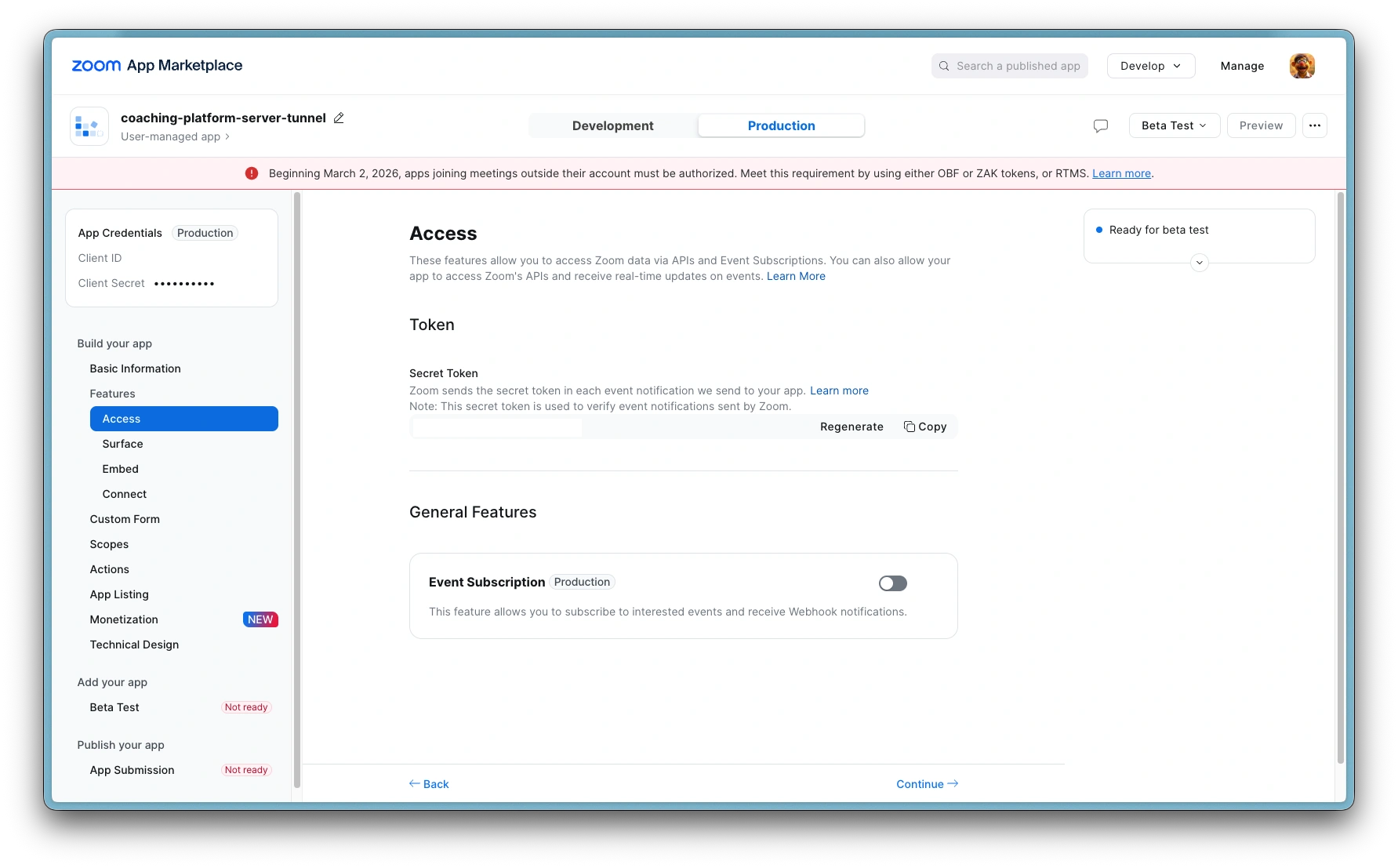
Task: Regenerate the secret token
Action: (852, 427)
